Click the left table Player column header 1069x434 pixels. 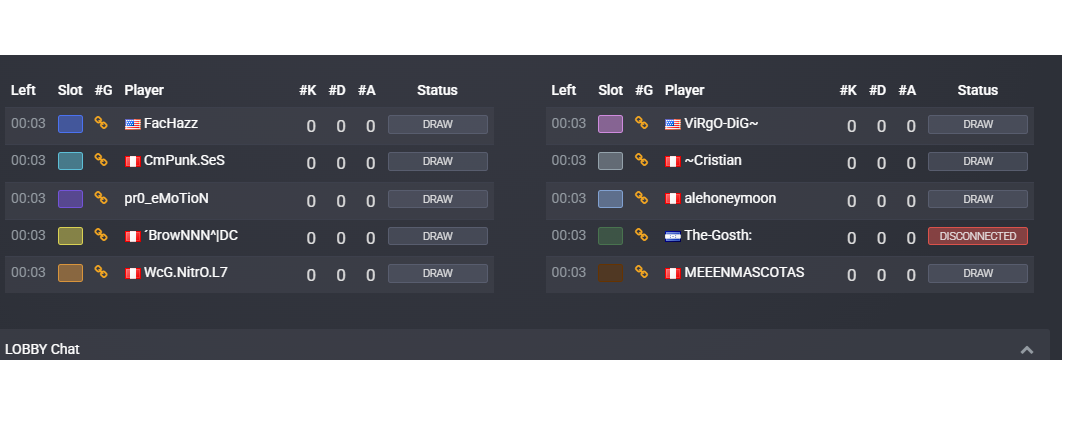pos(144,90)
